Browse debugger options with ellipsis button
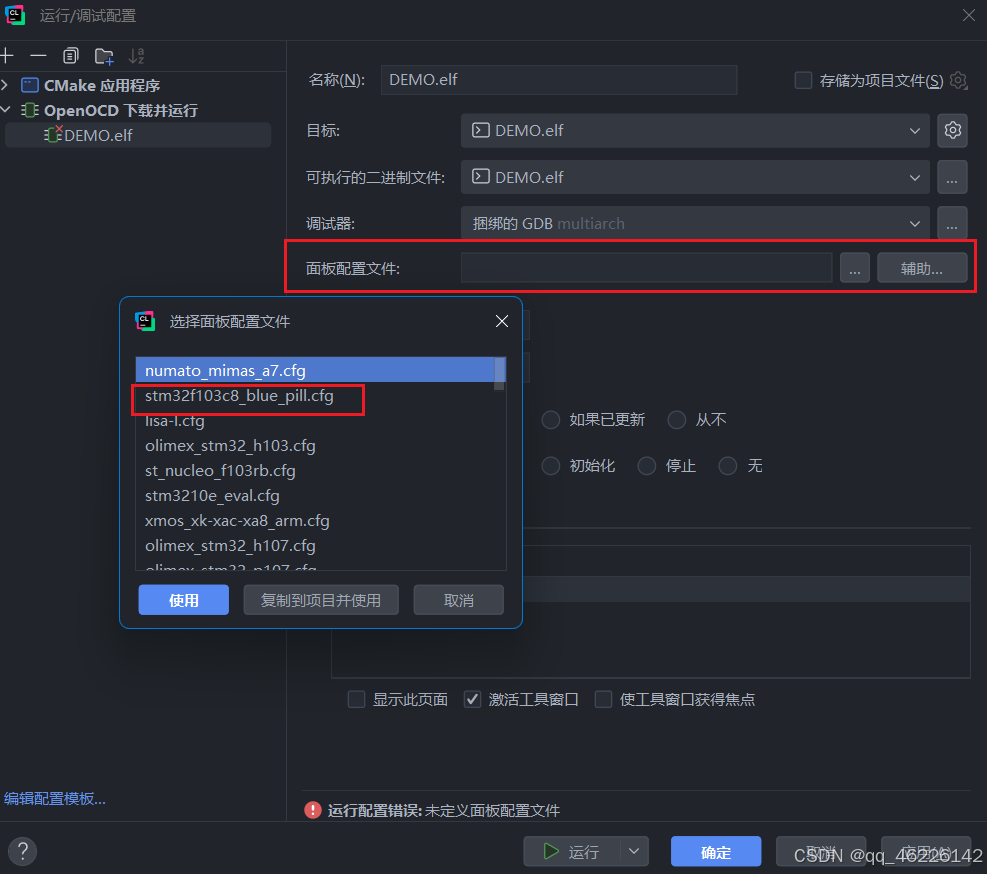The width and height of the screenshot is (987, 874). pos(952,223)
